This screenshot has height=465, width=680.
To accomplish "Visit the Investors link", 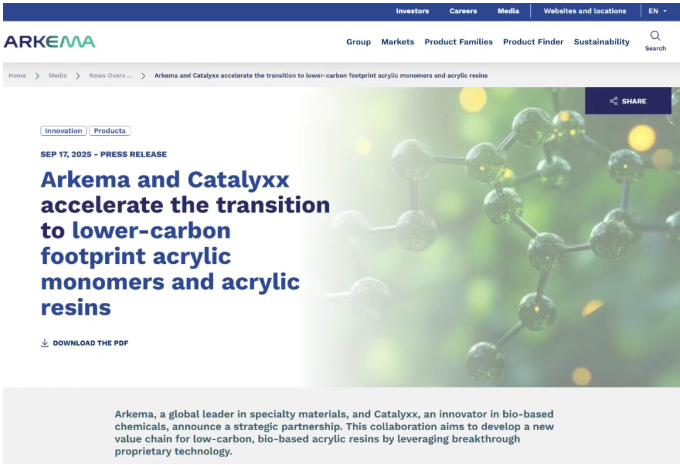I will tap(412, 11).
